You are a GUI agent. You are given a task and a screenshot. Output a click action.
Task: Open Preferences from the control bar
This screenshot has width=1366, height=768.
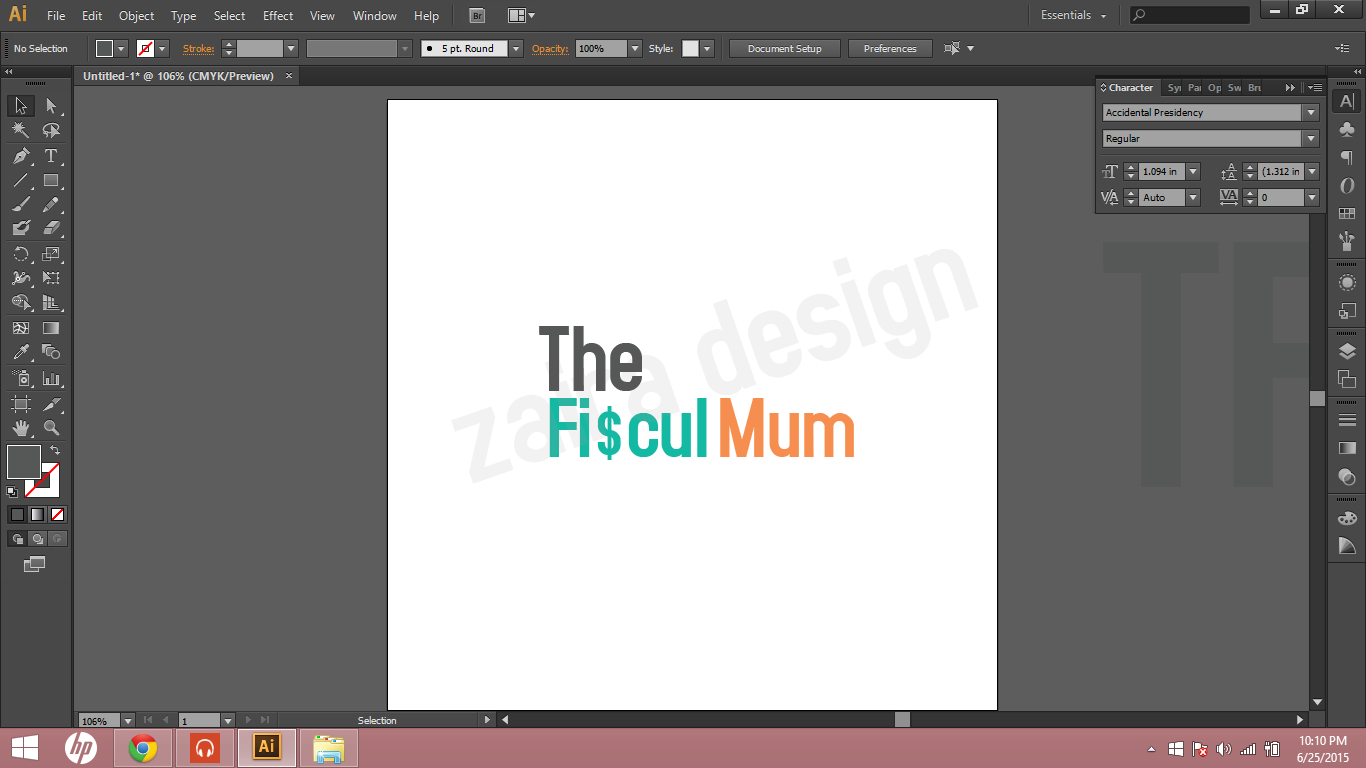click(889, 47)
